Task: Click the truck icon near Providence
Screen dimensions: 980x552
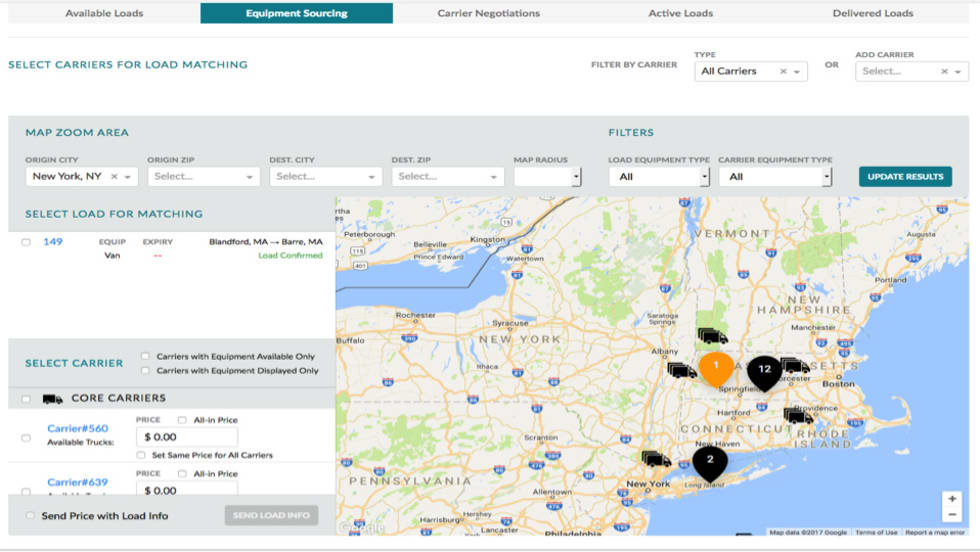Action: pos(798,415)
